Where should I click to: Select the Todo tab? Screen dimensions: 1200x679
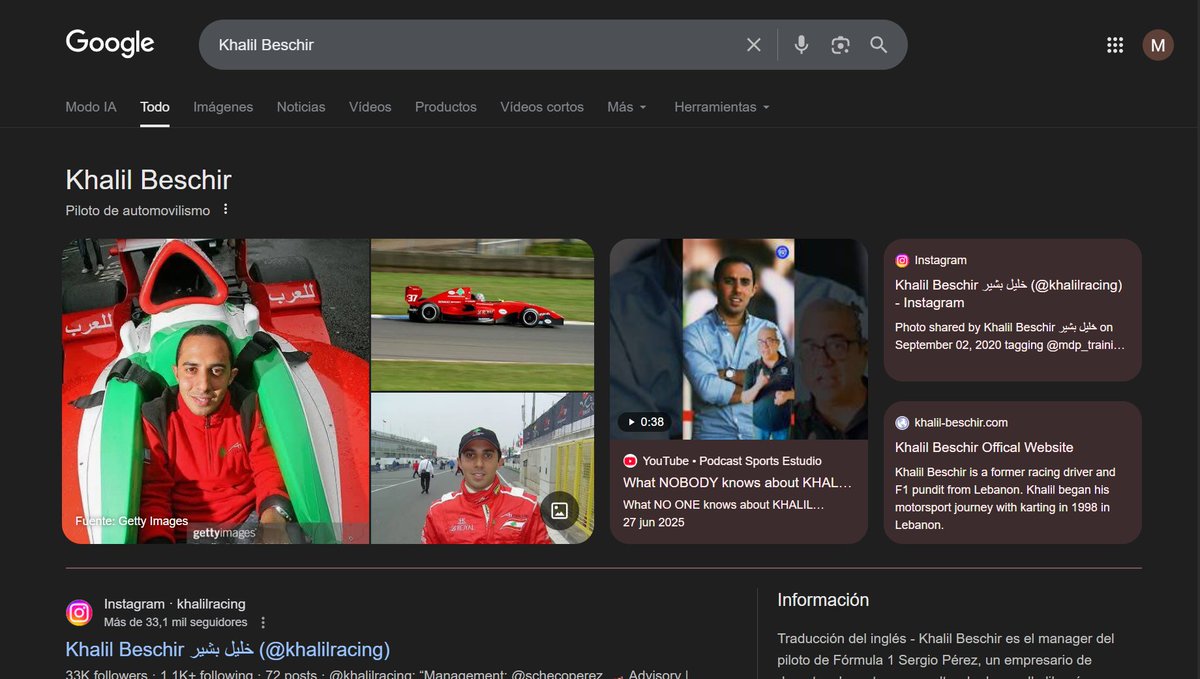coord(155,107)
